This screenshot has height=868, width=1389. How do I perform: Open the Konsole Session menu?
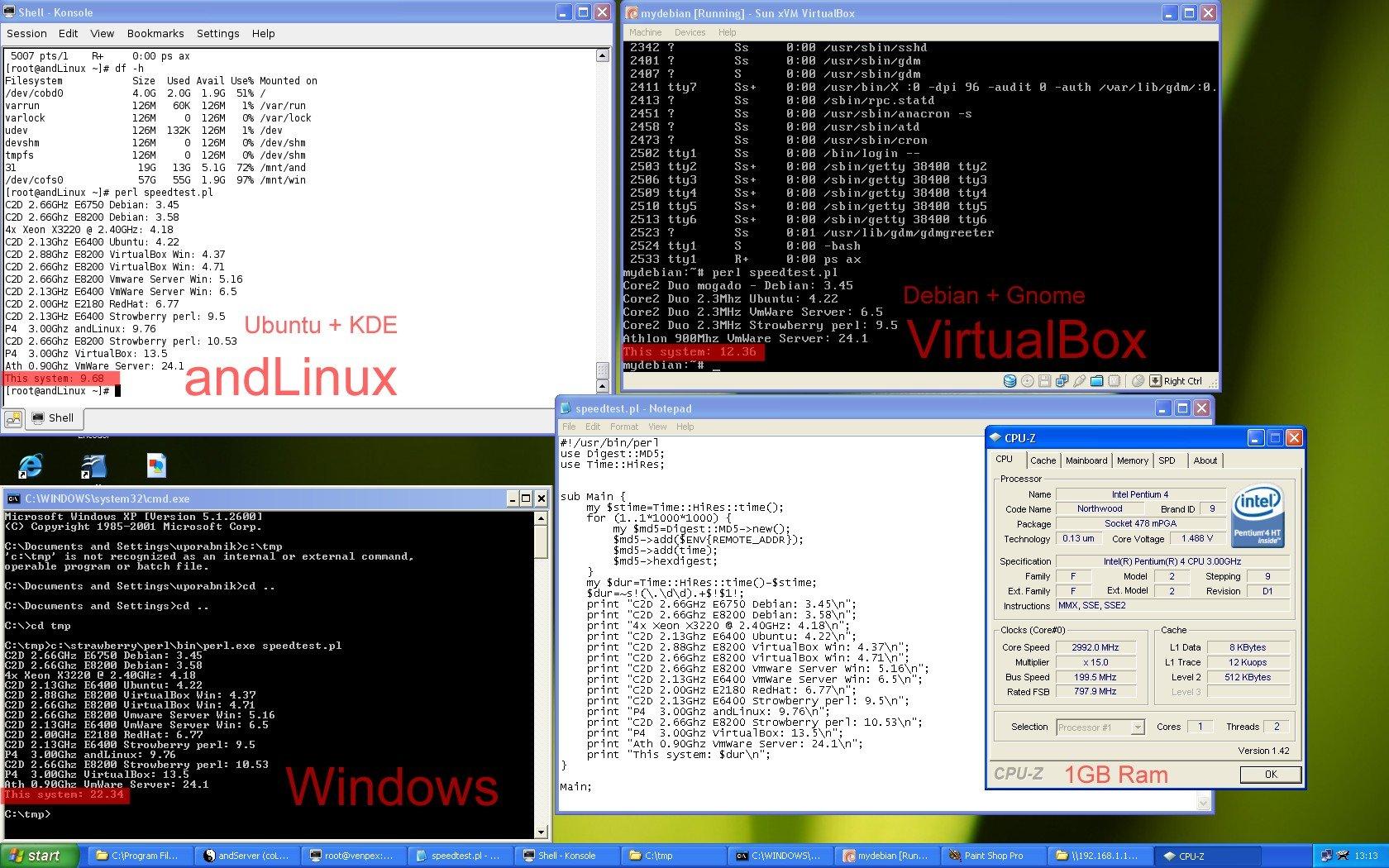[26, 33]
